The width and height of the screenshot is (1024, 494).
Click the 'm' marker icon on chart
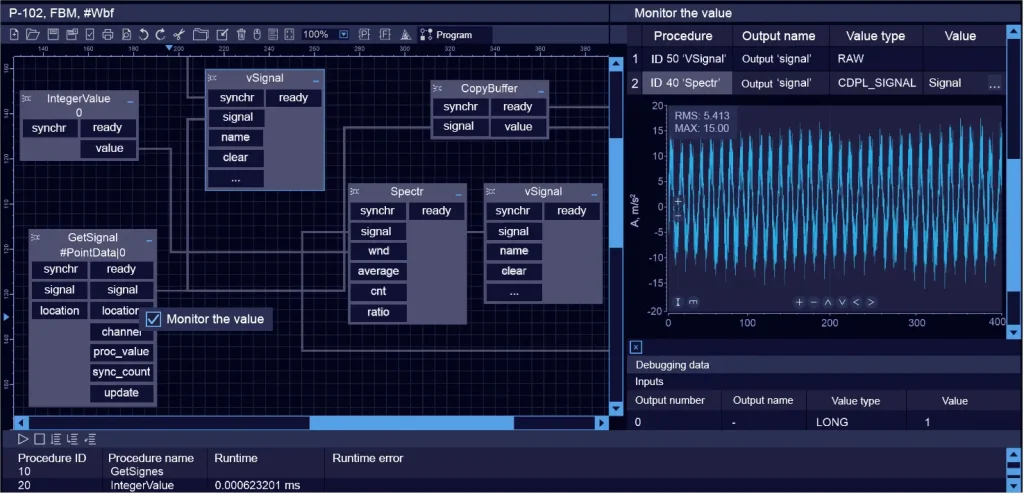tap(694, 302)
